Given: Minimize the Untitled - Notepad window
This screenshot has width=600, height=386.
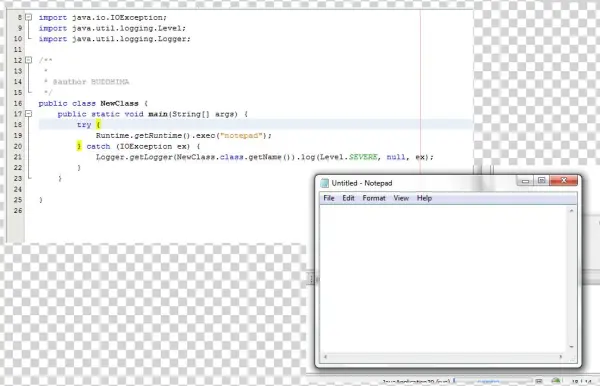Looking at the screenshot, I should [525, 181].
